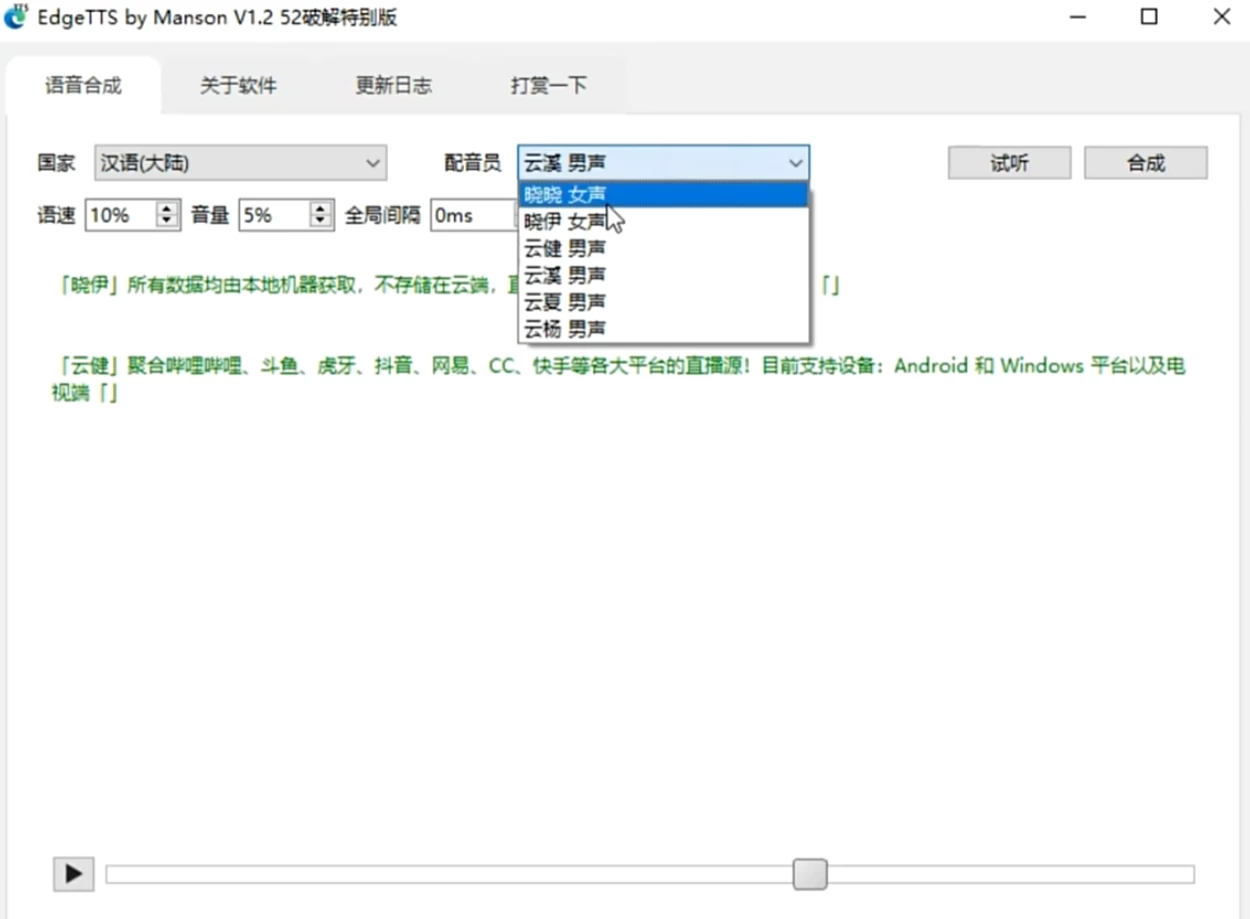Image resolution: width=1250 pixels, height=919 pixels.
Task: Switch to the 语音合成 tab
Action: click(x=83, y=86)
